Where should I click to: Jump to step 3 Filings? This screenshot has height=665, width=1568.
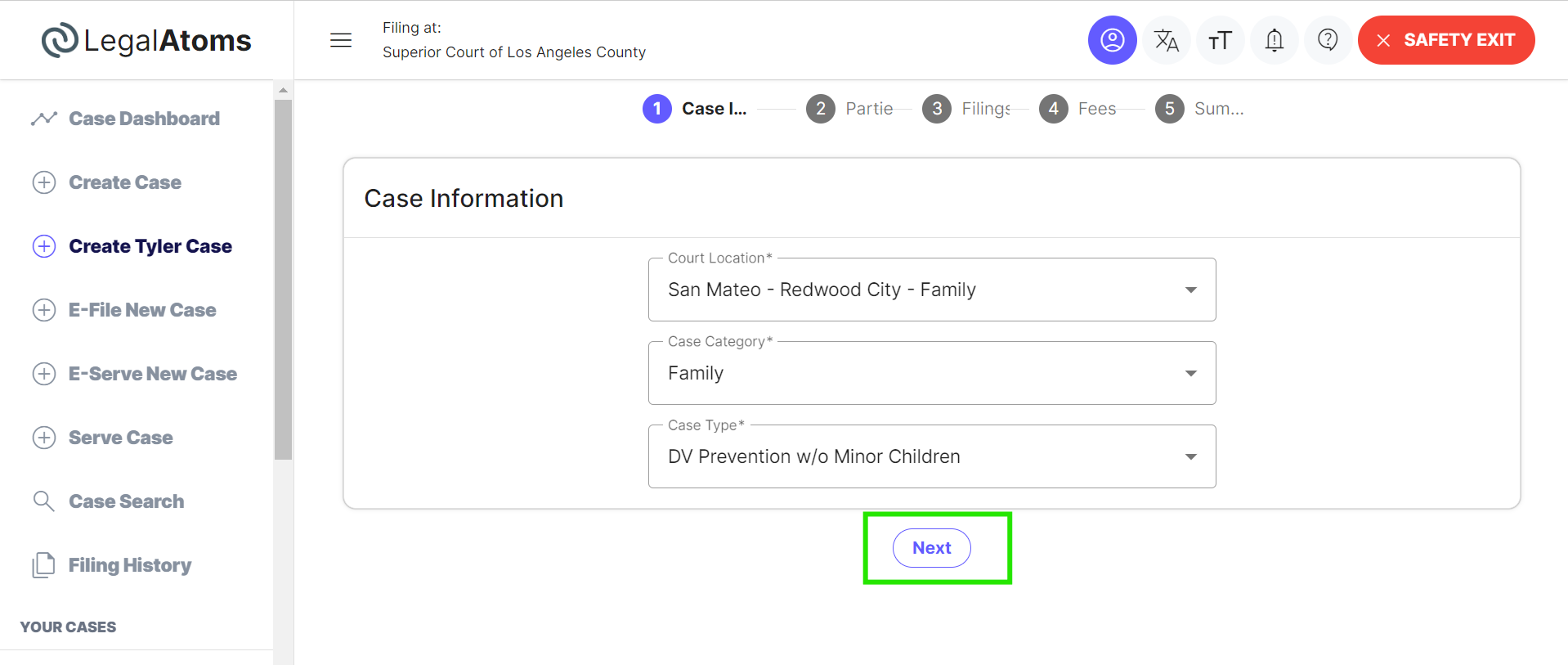(966, 109)
